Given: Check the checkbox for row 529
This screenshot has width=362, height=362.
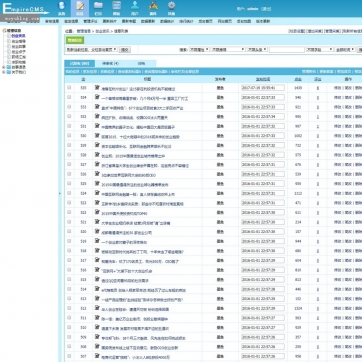Looking at the screenshot, I should point(69,145).
